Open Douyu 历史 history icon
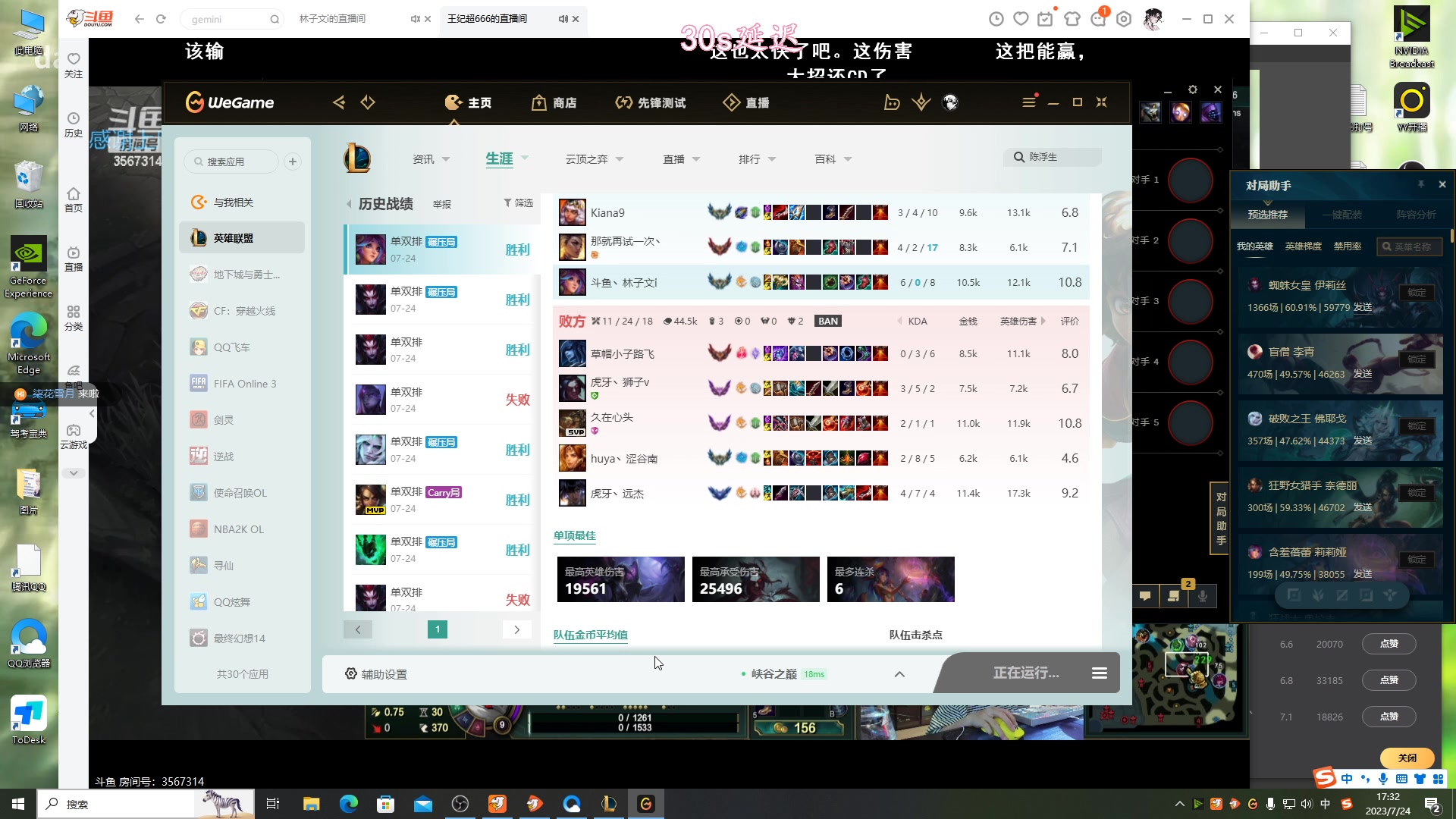The width and height of the screenshot is (1456, 819). tap(74, 118)
